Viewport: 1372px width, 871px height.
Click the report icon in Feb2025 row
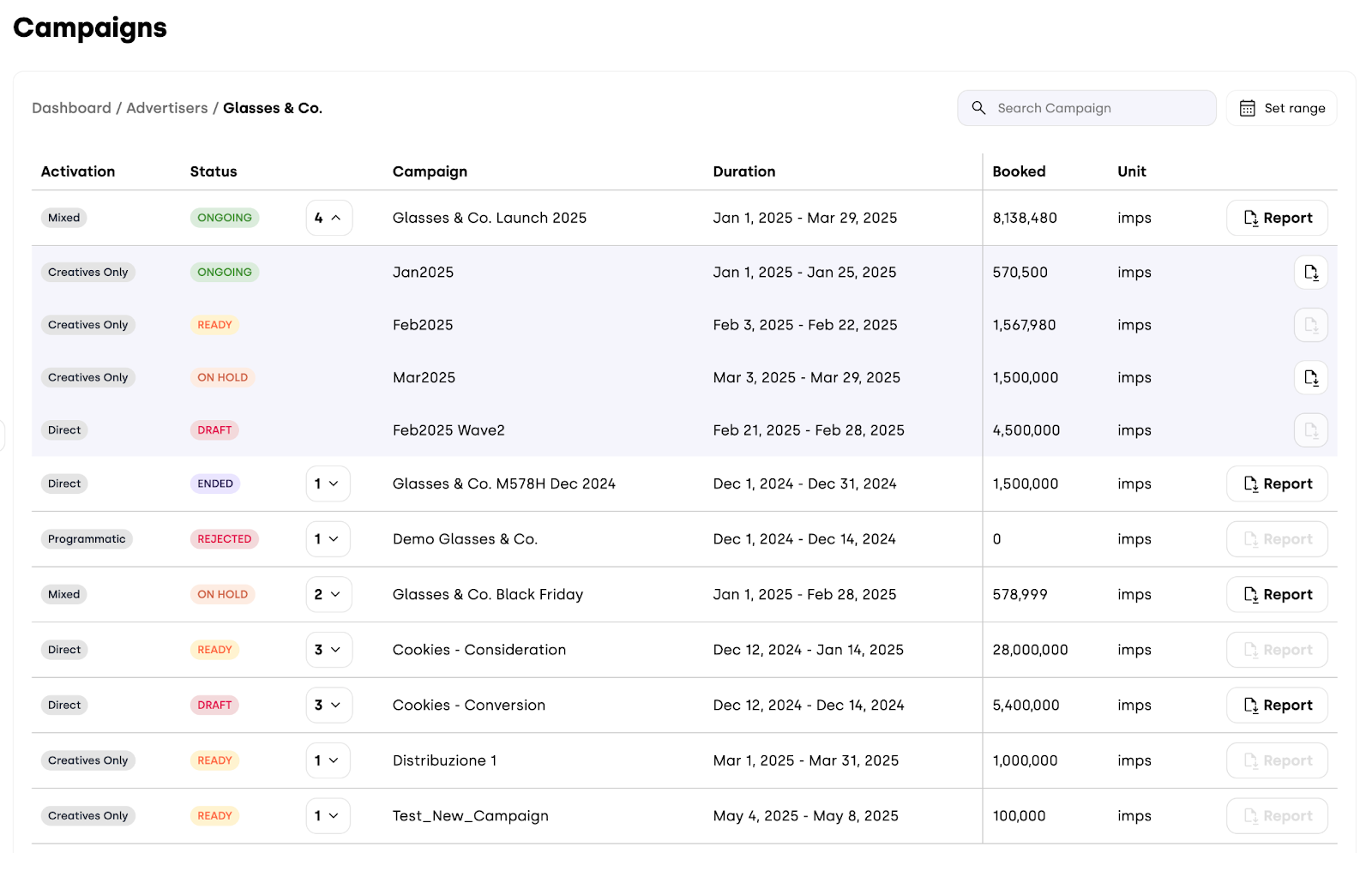(1310, 325)
